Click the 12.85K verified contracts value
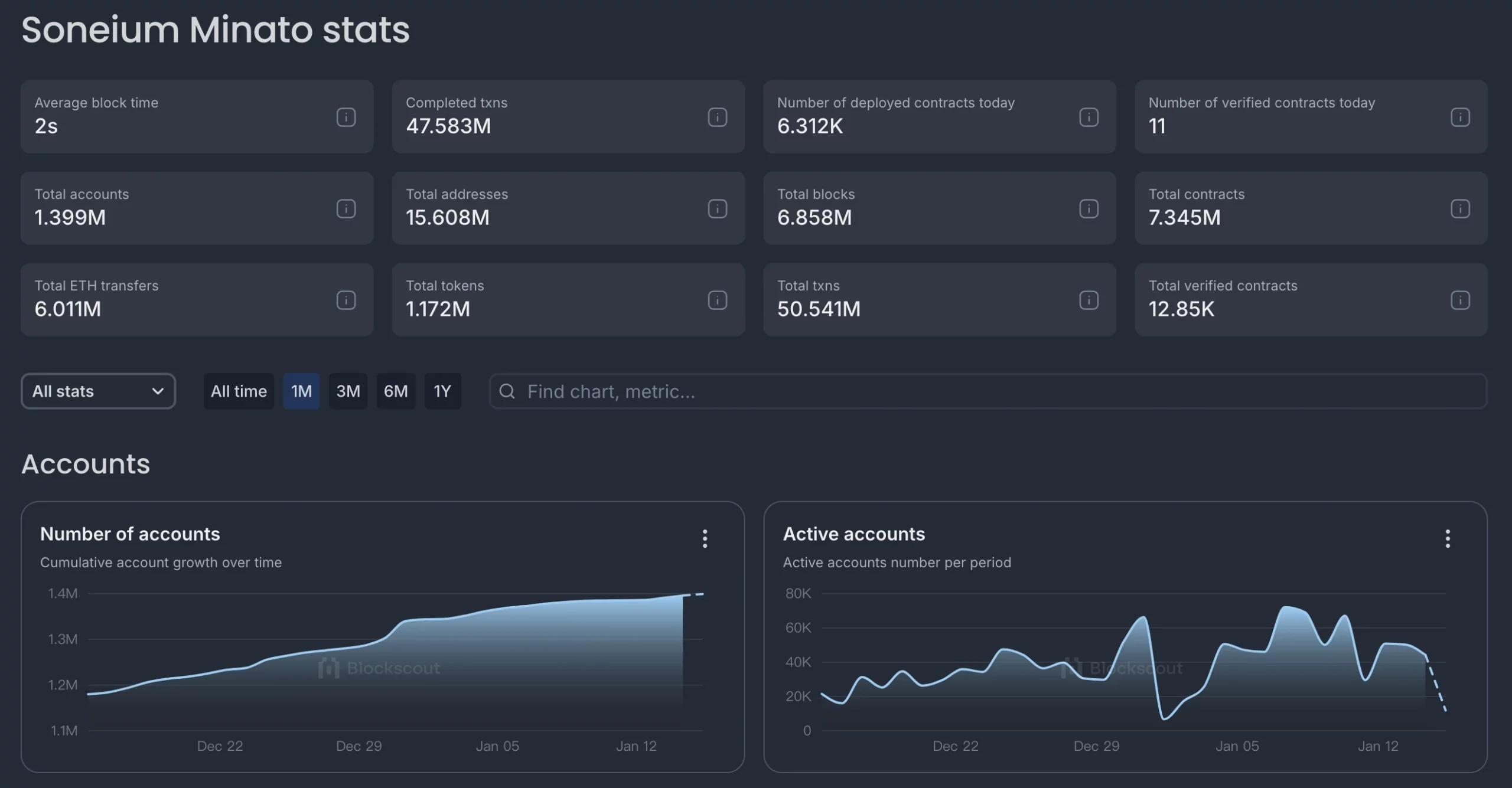The height and width of the screenshot is (788, 1512). pos(1181,309)
